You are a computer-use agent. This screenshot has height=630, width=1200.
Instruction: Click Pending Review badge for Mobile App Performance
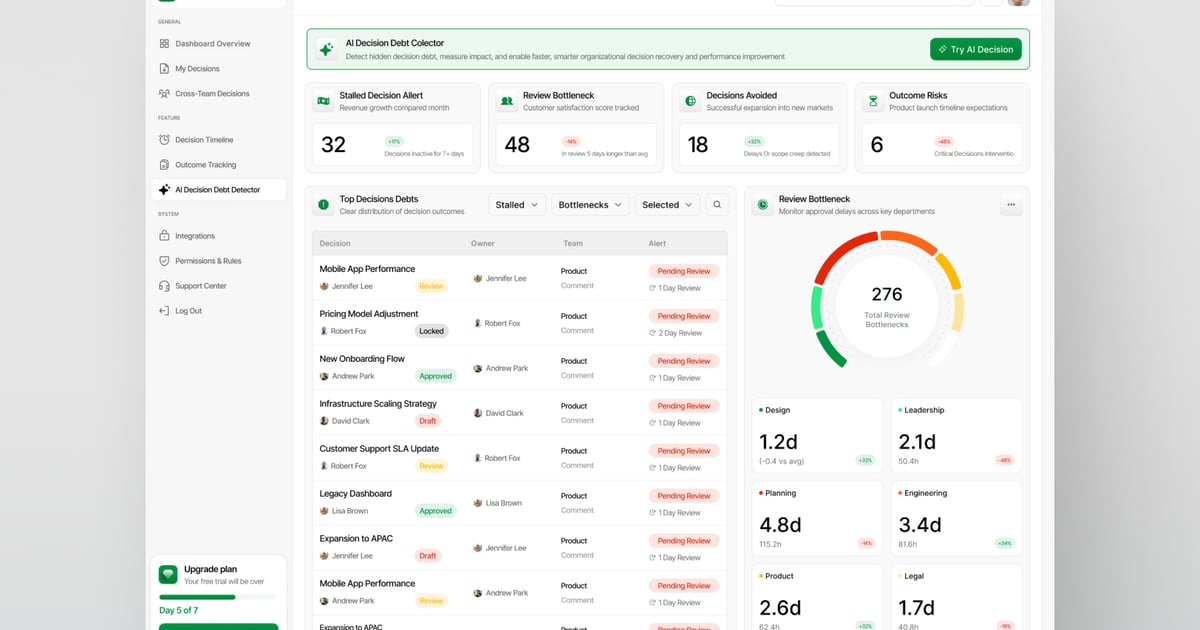pyautogui.click(x=684, y=271)
